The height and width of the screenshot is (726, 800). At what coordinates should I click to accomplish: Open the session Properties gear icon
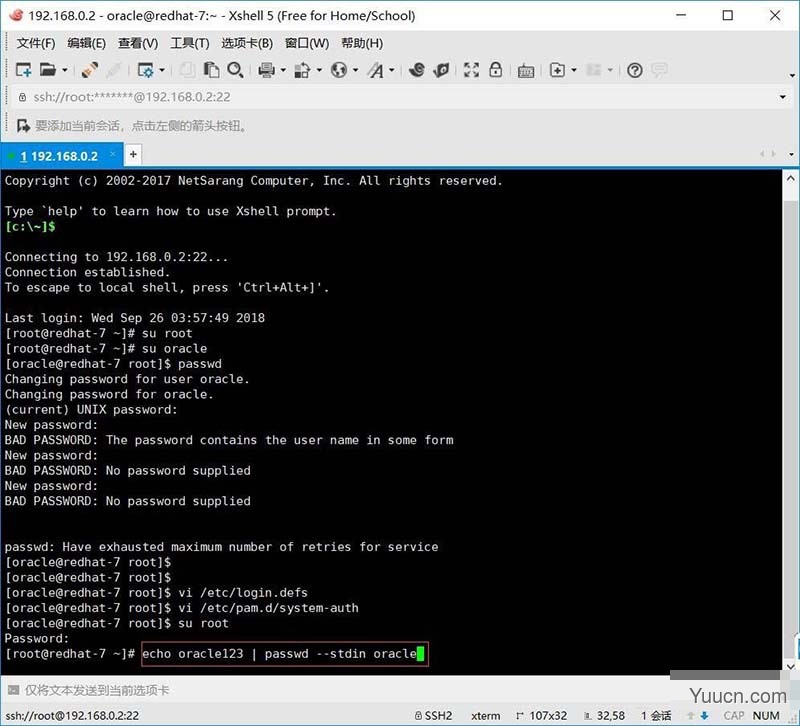pos(145,70)
